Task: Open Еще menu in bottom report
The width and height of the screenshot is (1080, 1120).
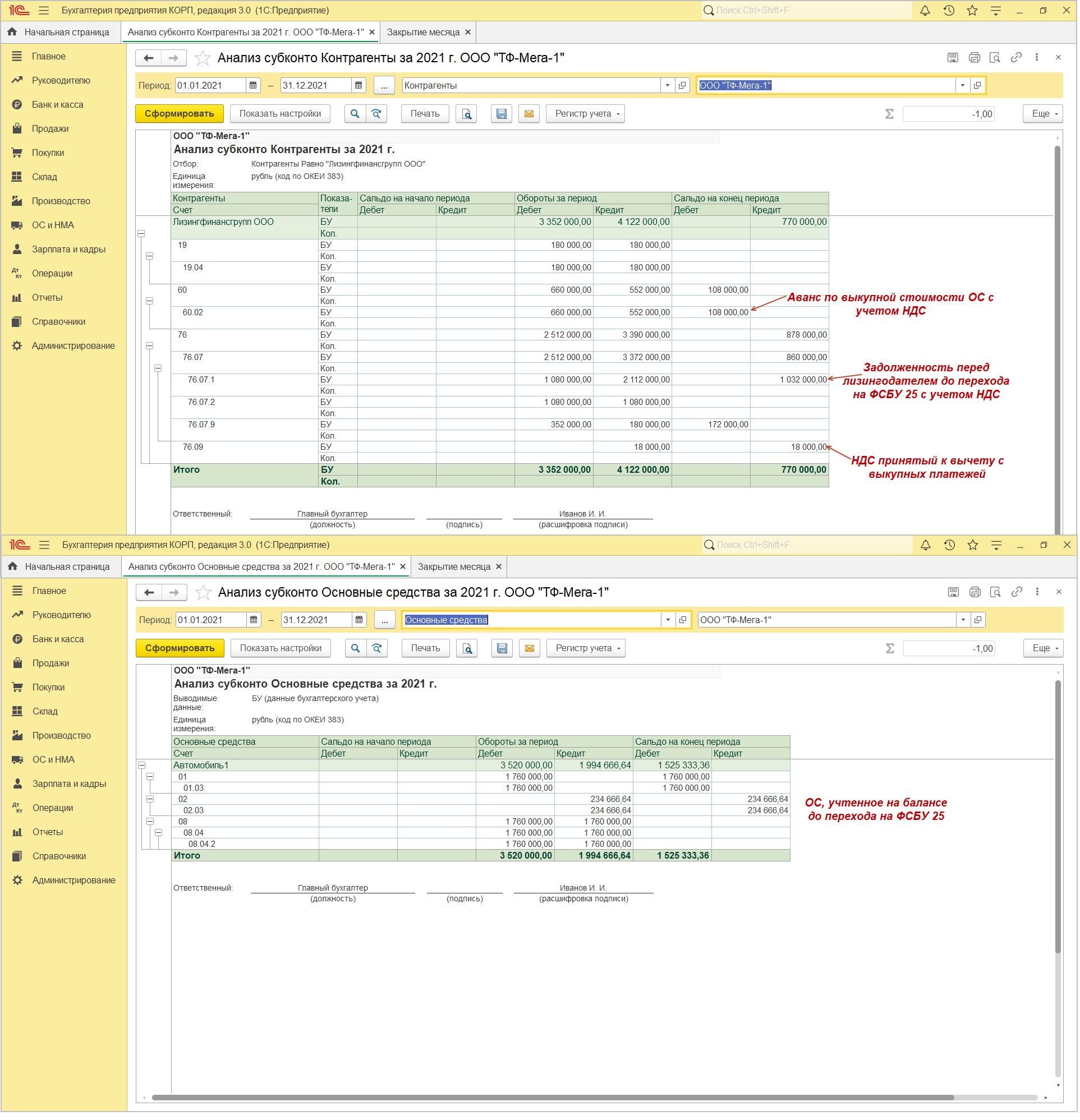Action: point(1045,648)
